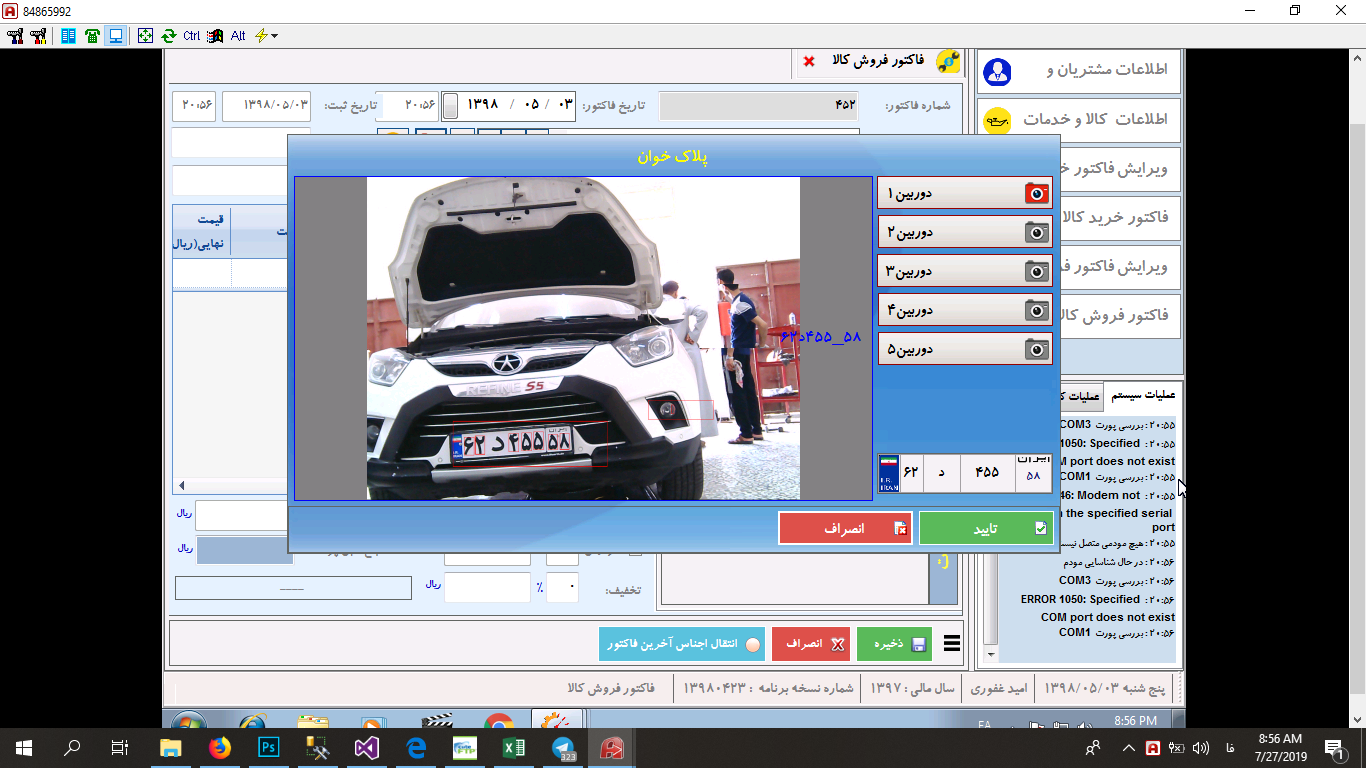The width and height of the screenshot is (1366, 768).
Task: Confirm the plate with the green تایید button
Action: (x=986, y=528)
